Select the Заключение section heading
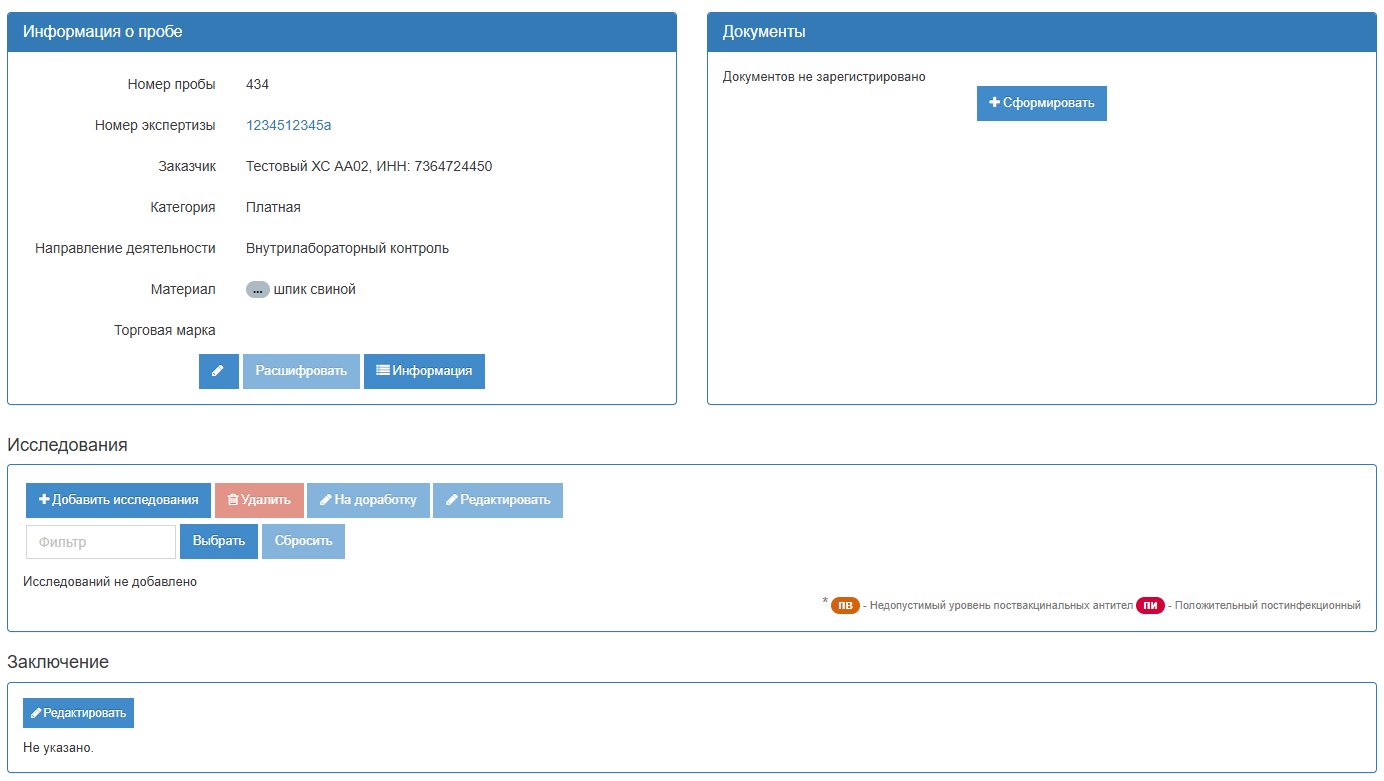The image size is (1384, 781). point(58,662)
